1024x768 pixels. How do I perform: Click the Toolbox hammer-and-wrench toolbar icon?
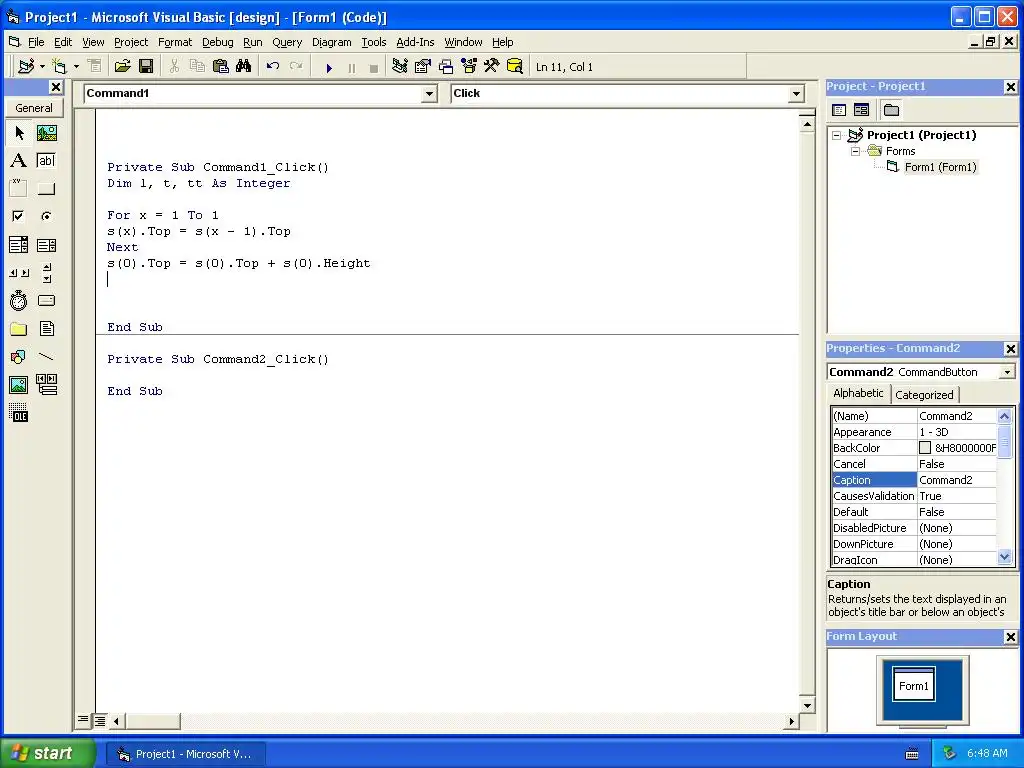point(492,67)
